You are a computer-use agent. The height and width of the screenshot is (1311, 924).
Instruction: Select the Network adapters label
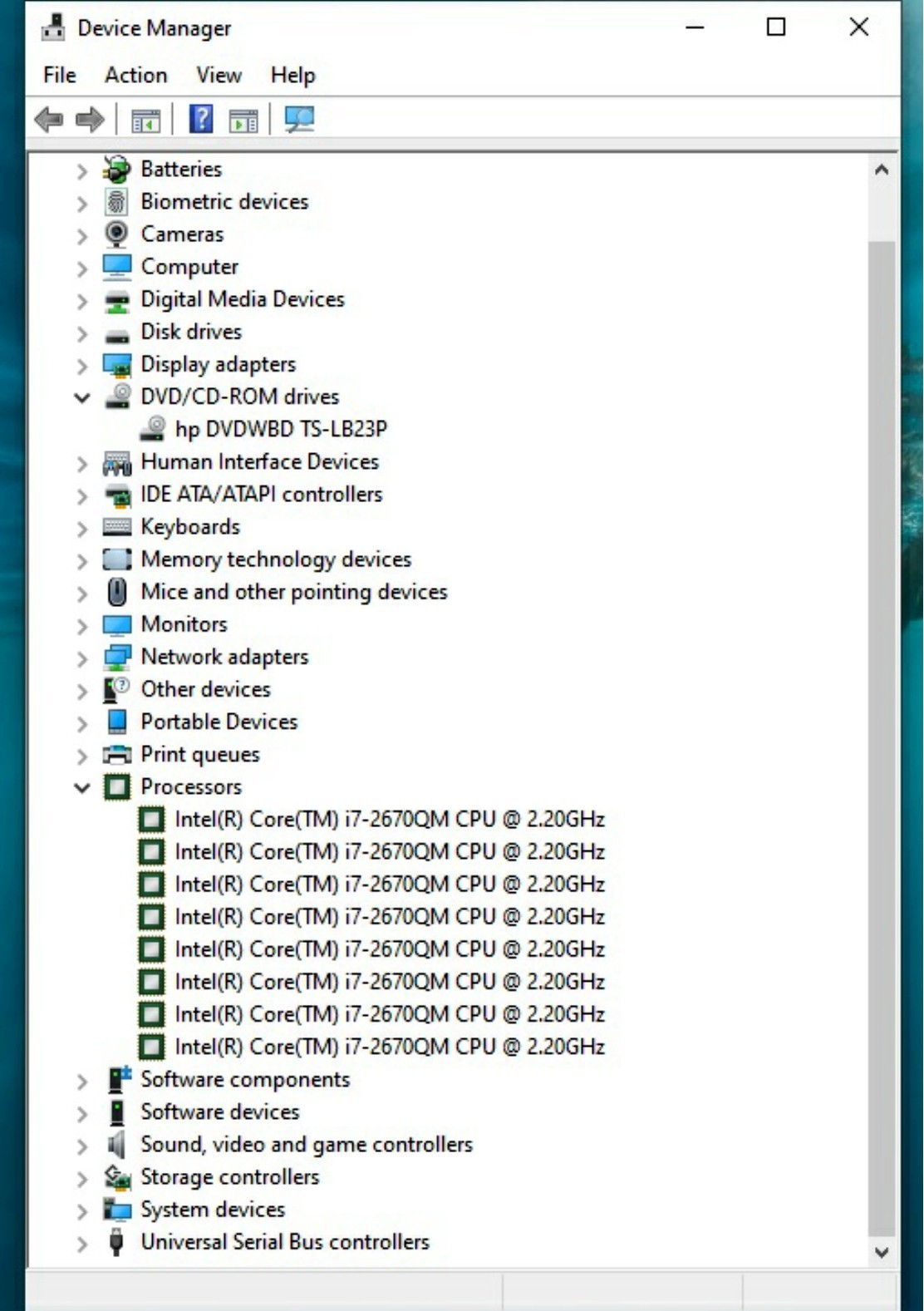pyautogui.click(x=224, y=657)
